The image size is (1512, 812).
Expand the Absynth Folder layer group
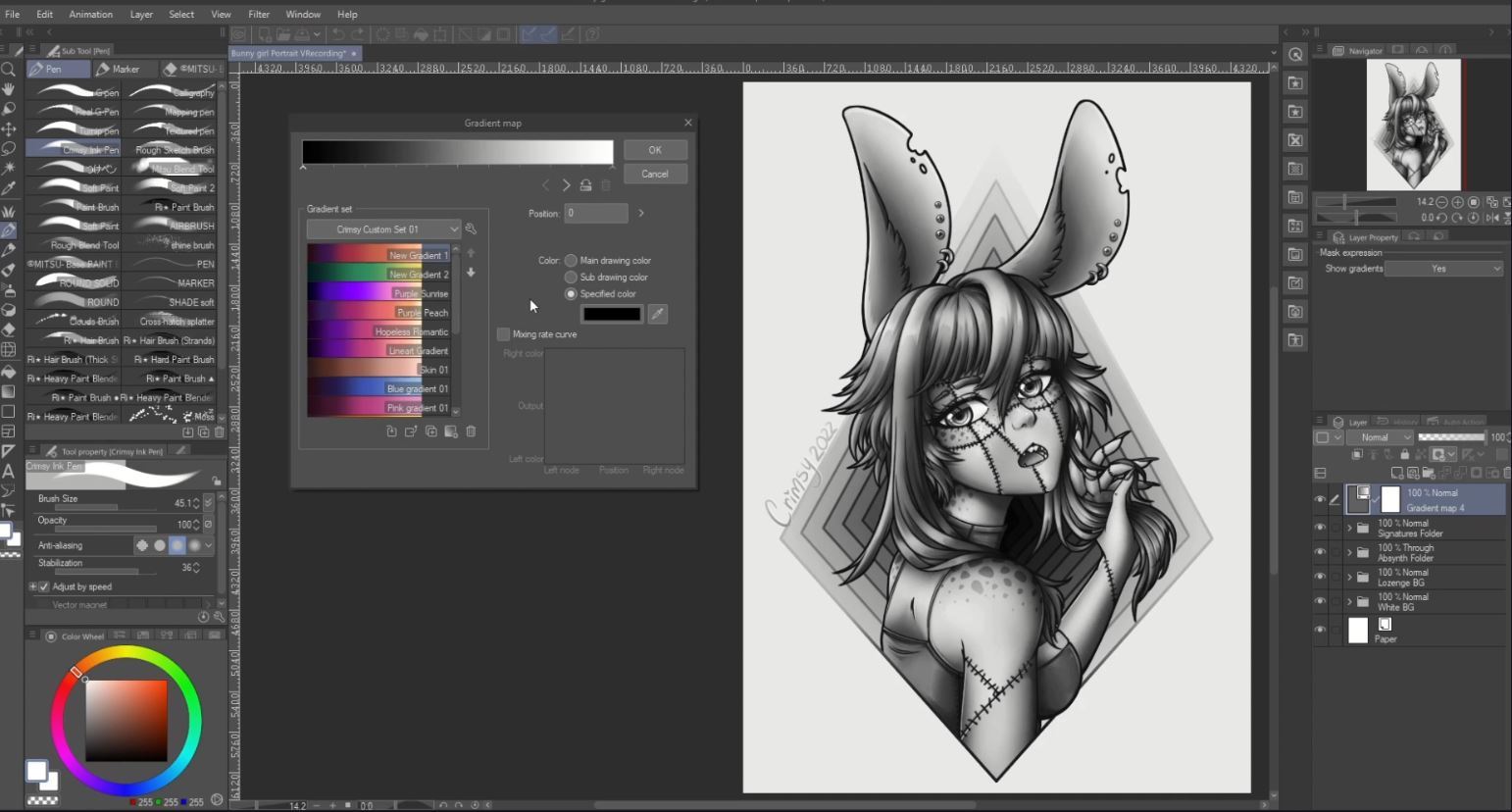click(x=1348, y=551)
